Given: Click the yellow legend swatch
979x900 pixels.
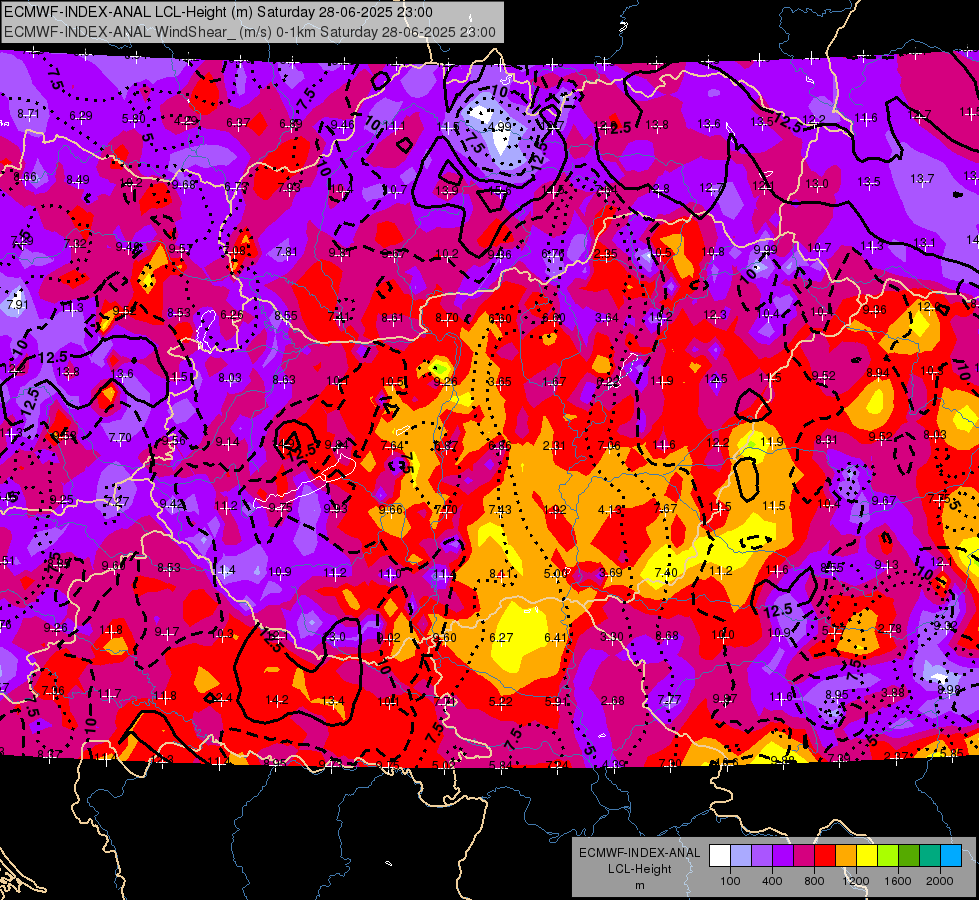Looking at the screenshot, I should coord(867,856).
